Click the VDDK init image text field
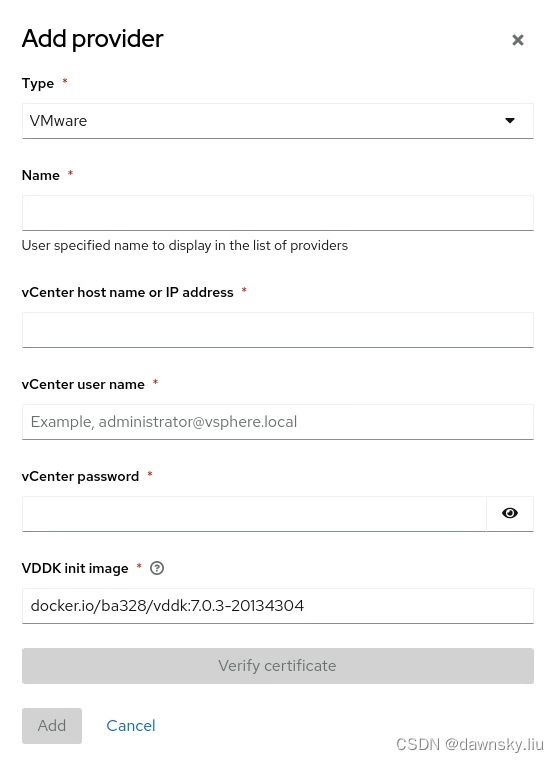Image resolution: width=558 pixels, height=763 pixels. tap(278, 606)
